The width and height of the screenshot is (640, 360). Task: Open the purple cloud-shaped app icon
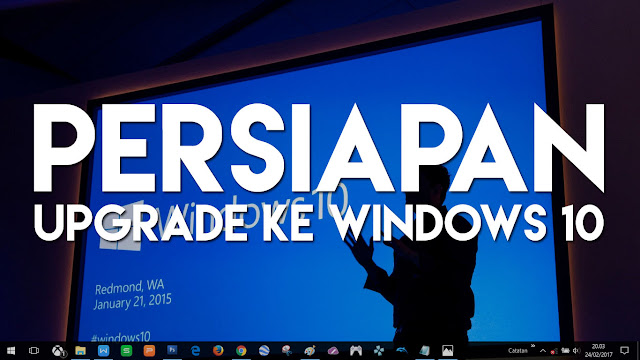click(333, 351)
